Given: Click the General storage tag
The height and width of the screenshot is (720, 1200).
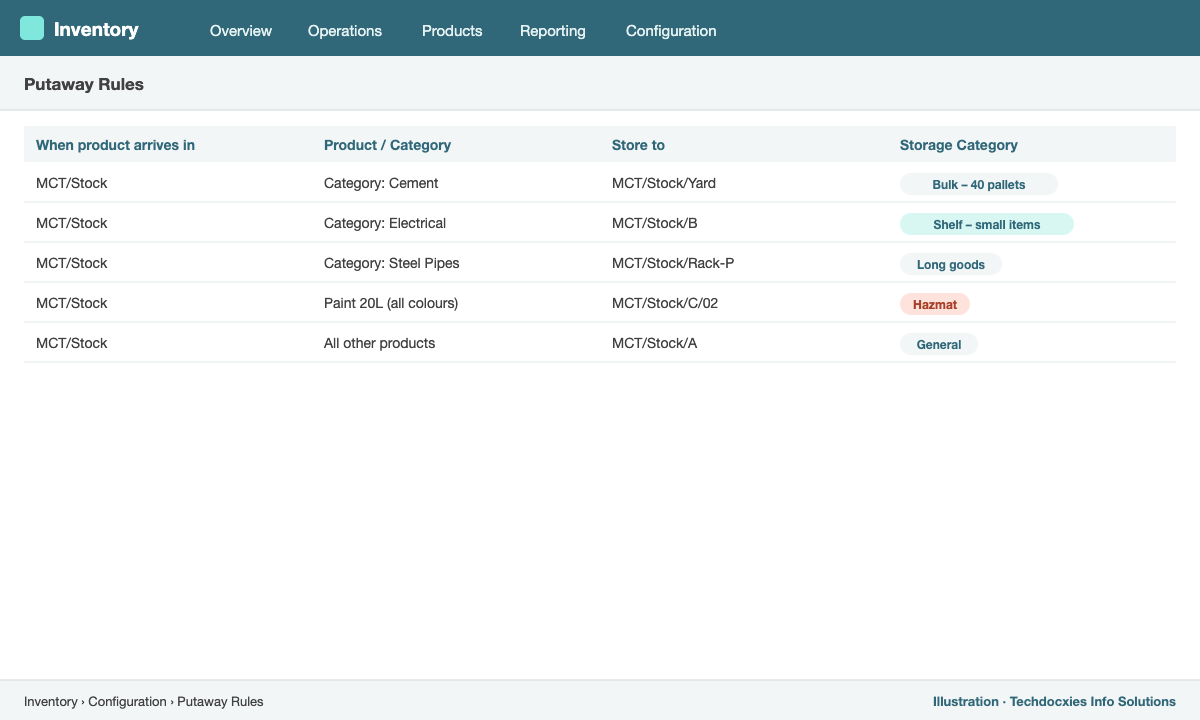Looking at the screenshot, I should pyautogui.click(x=939, y=344).
